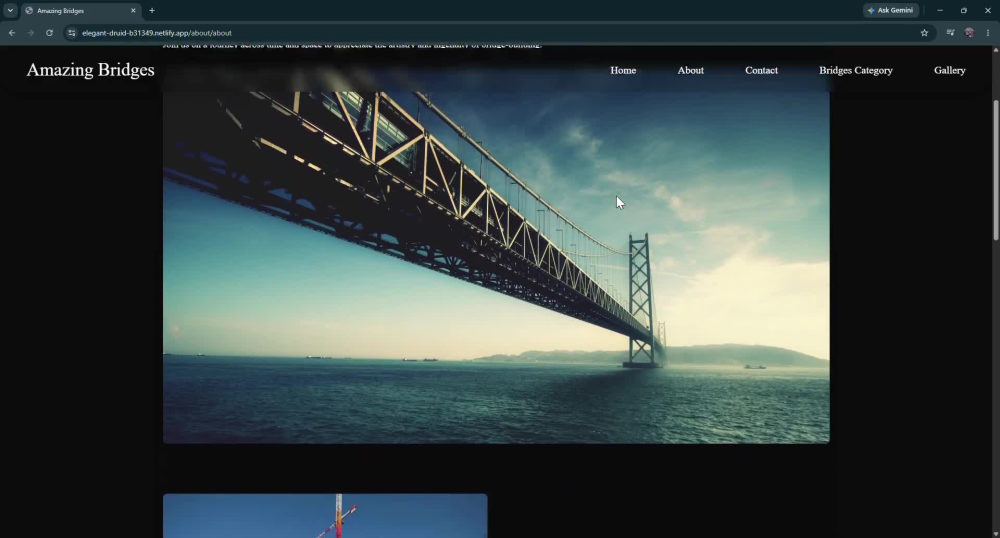Screen dimensions: 1000x538
Task: Open the Chrome three-dot menu
Action: pyautogui.click(x=988, y=33)
